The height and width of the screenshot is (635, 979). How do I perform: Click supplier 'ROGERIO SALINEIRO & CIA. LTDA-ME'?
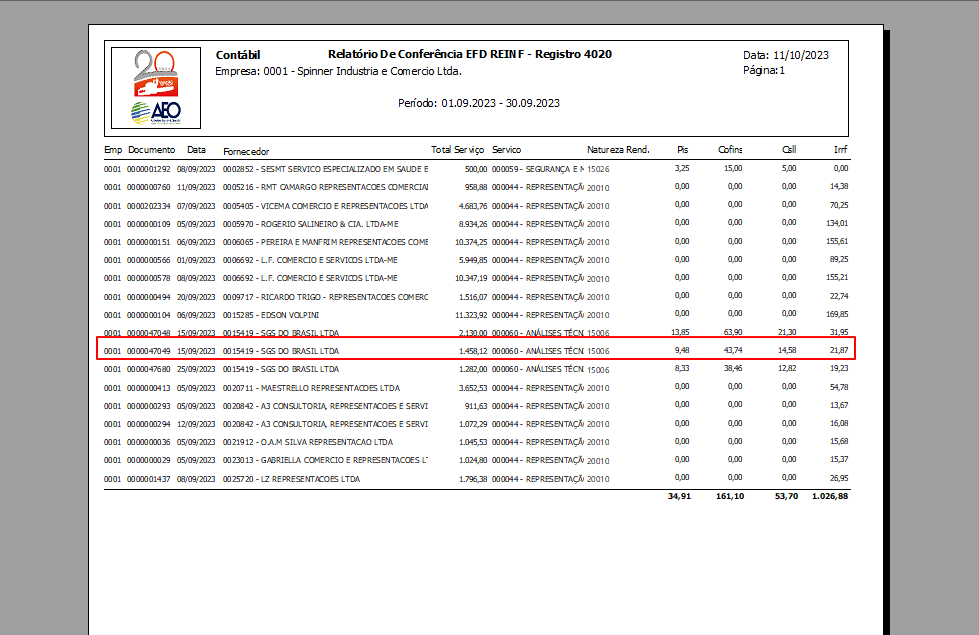pos(330,224)
